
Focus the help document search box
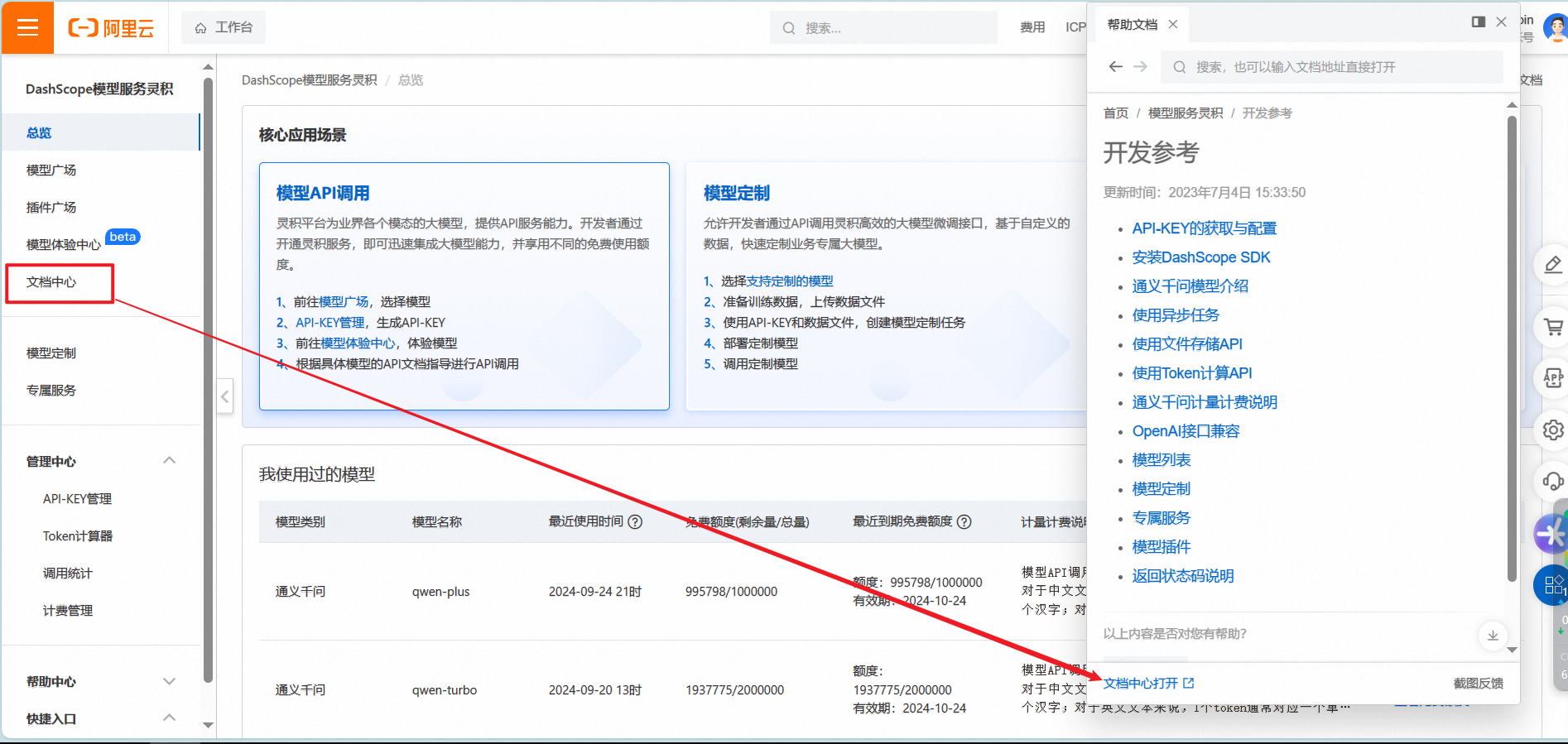1332,67
